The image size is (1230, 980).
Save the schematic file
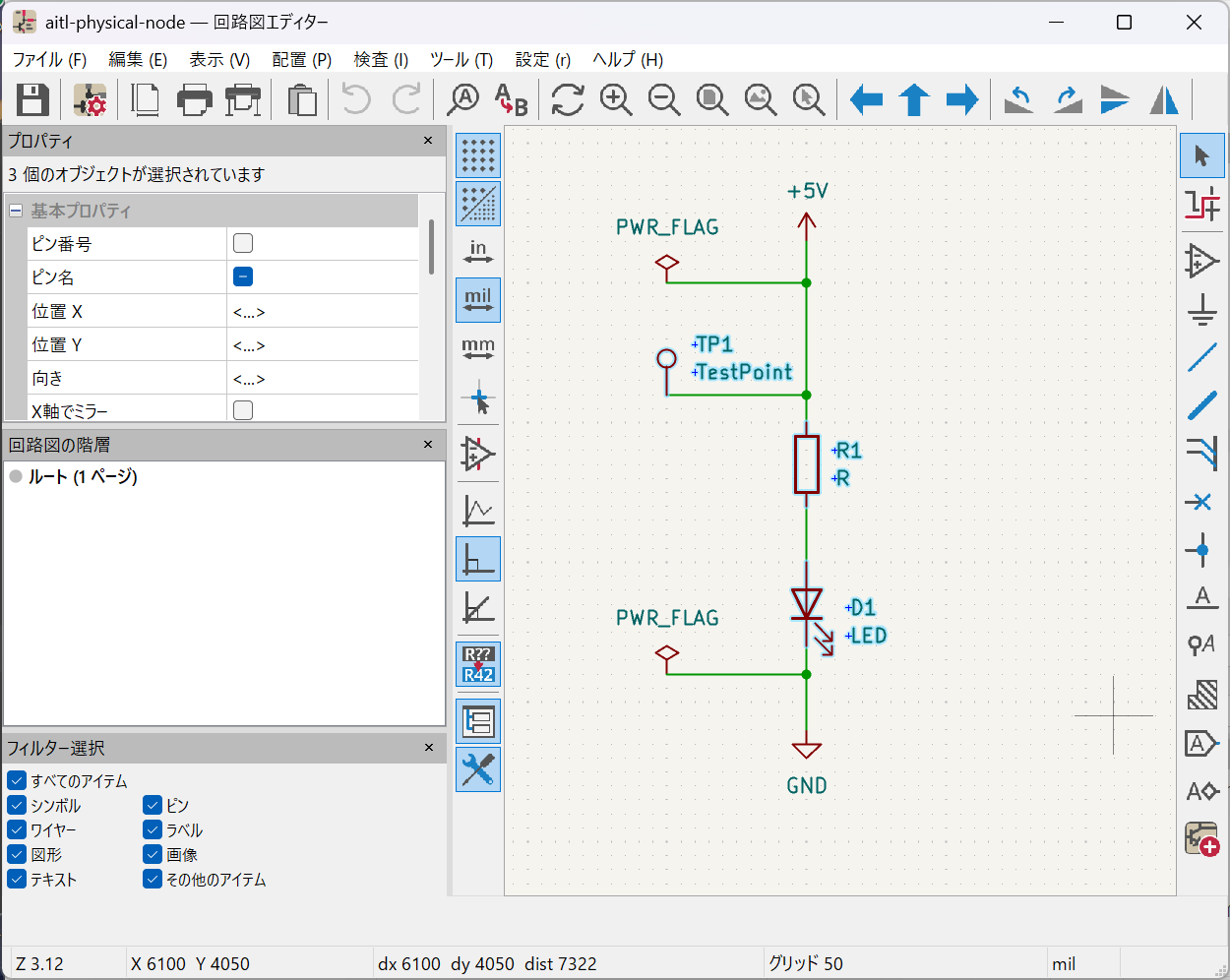tap(32, 99)
